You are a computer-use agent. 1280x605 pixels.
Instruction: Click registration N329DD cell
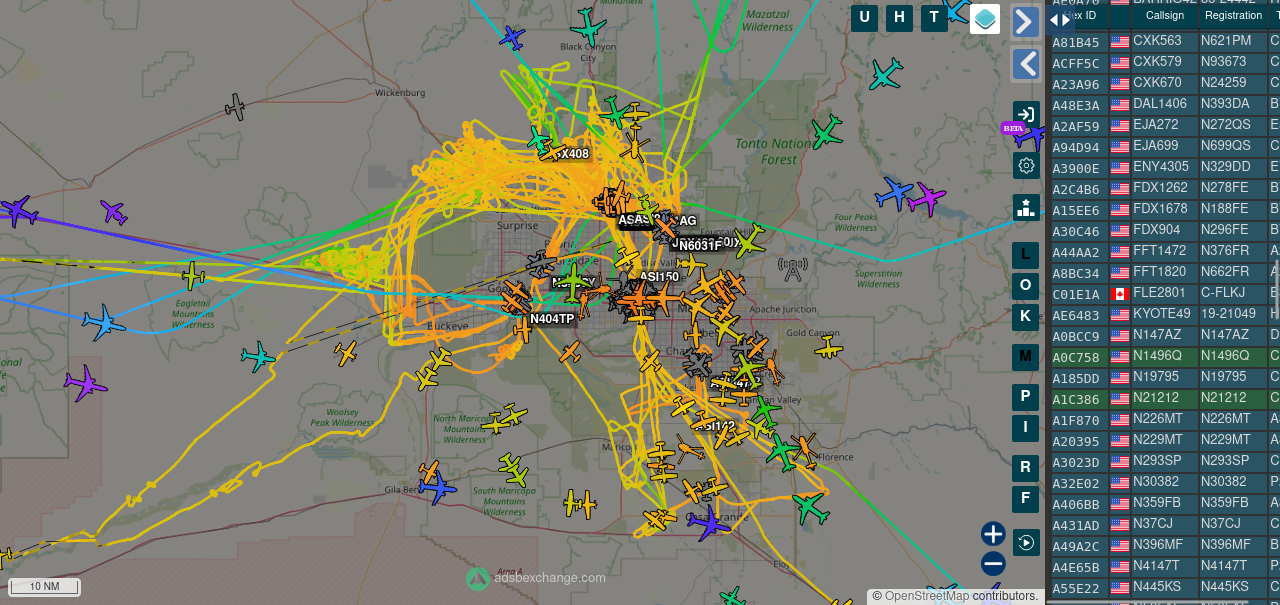(1233, 167)
